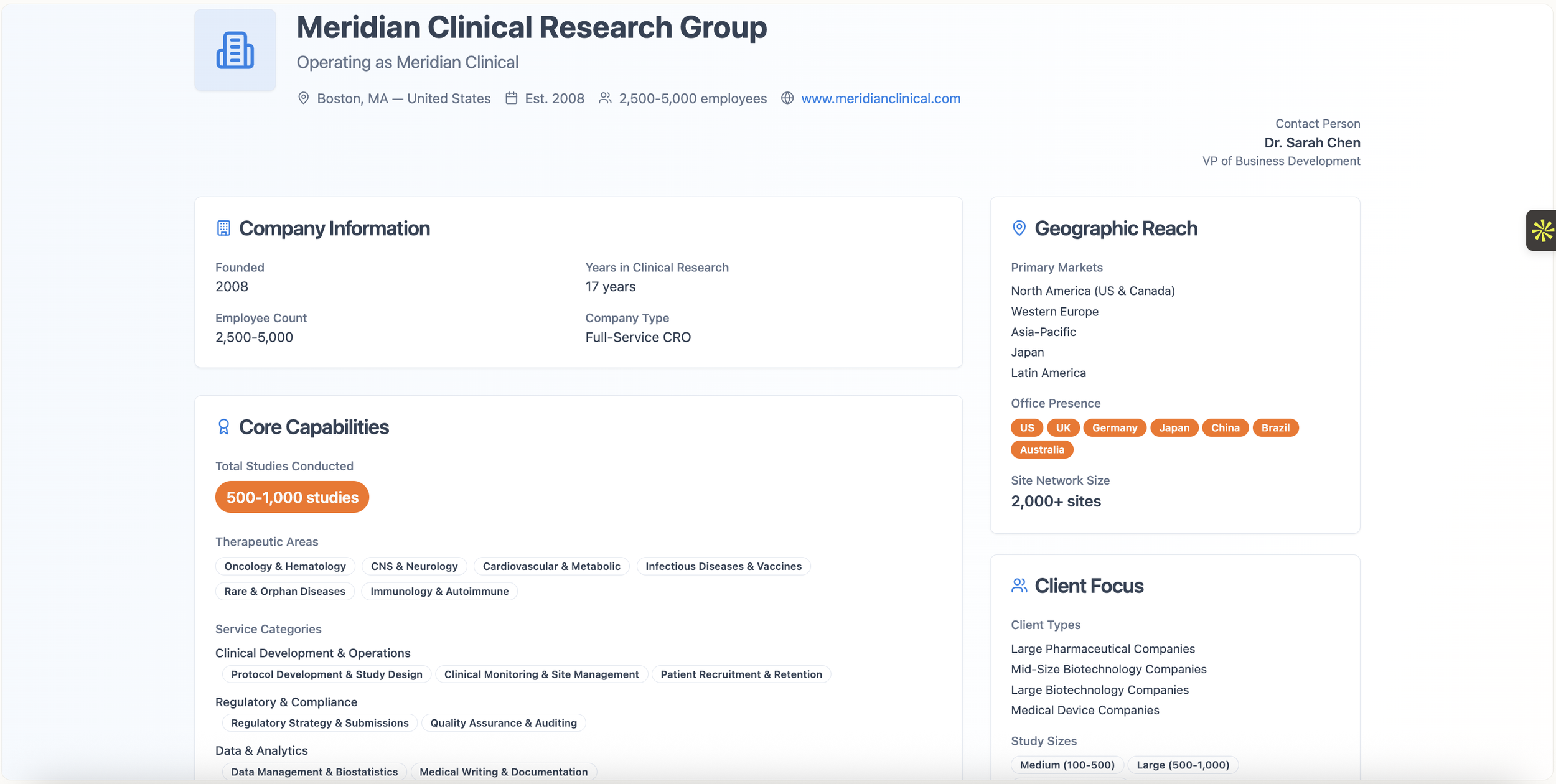The width and height of the screenshot is (1556, 784).
Task: Click the Geographic Reach map pin icon
Action: [1019, 228]
